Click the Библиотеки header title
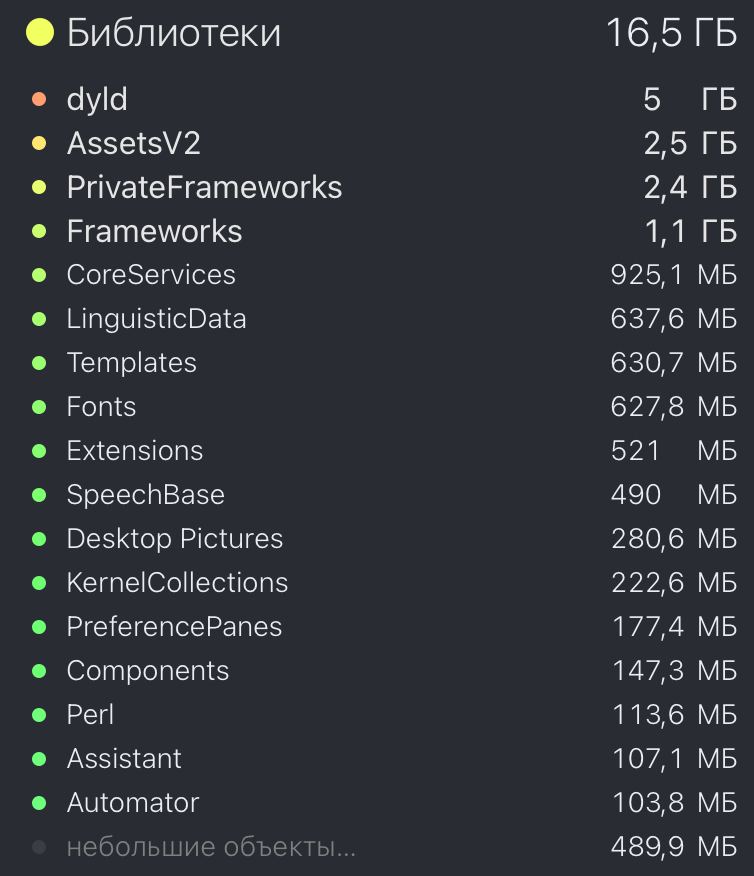The width and height of the screenshot is (754, 876). click(x=174, y=32)
